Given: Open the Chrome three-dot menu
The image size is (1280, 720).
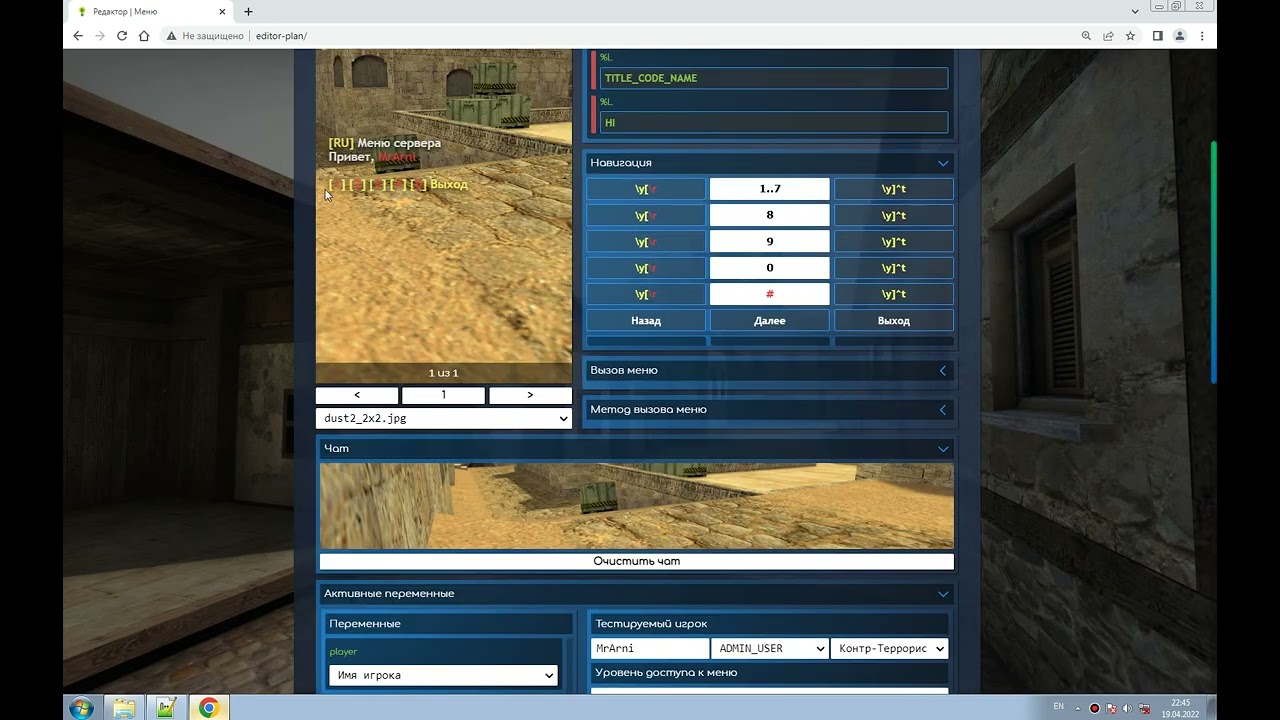Looking at the screenshot, I should (1202, 36).
